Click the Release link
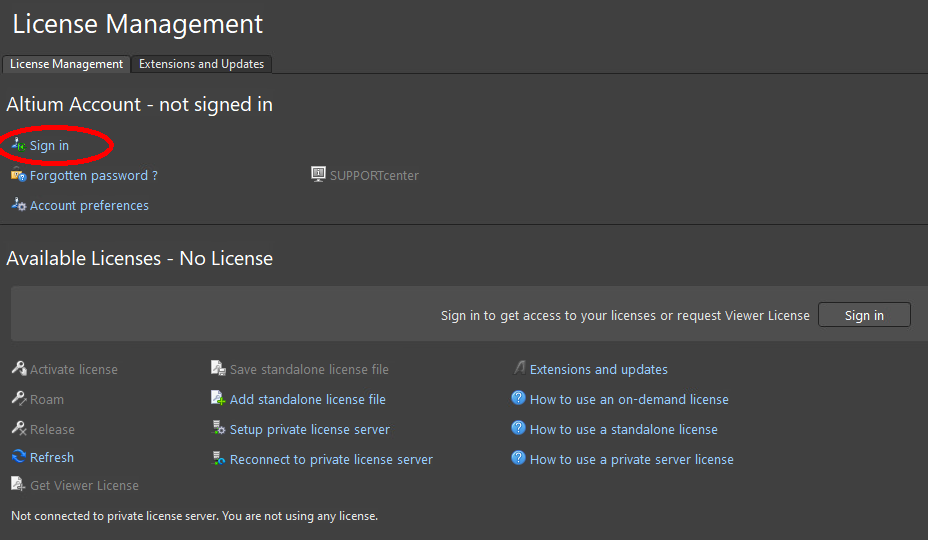928x540 pixels. (x=52, y=430)
